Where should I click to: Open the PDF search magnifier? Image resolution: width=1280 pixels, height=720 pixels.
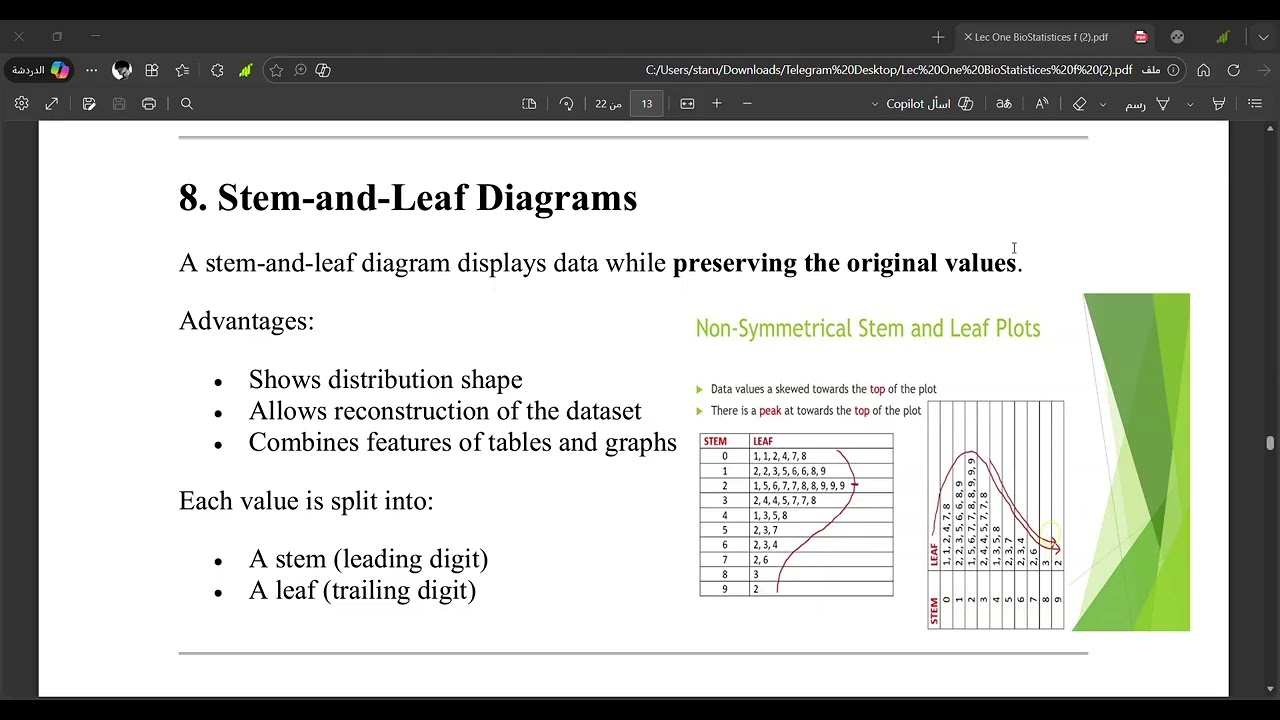click(x=186, y=104)
